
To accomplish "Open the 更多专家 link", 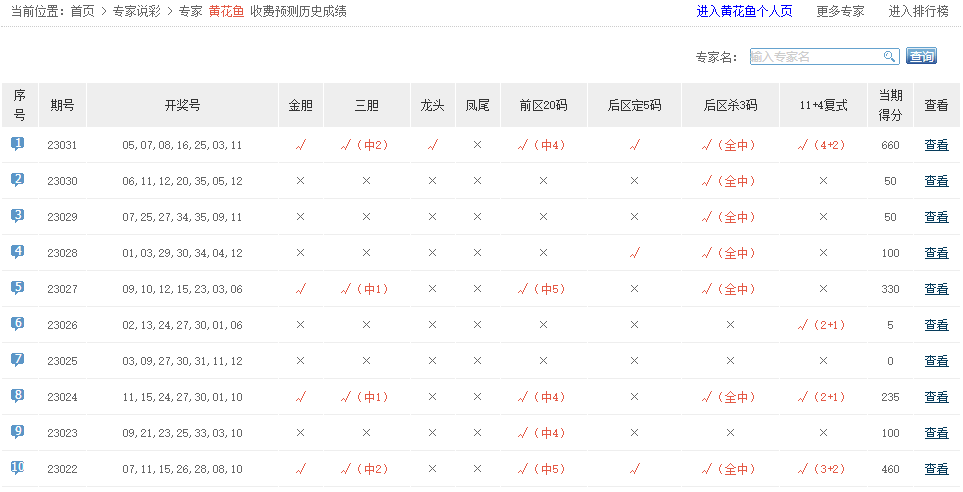I will pyautogui.click(x=840, y=12).
